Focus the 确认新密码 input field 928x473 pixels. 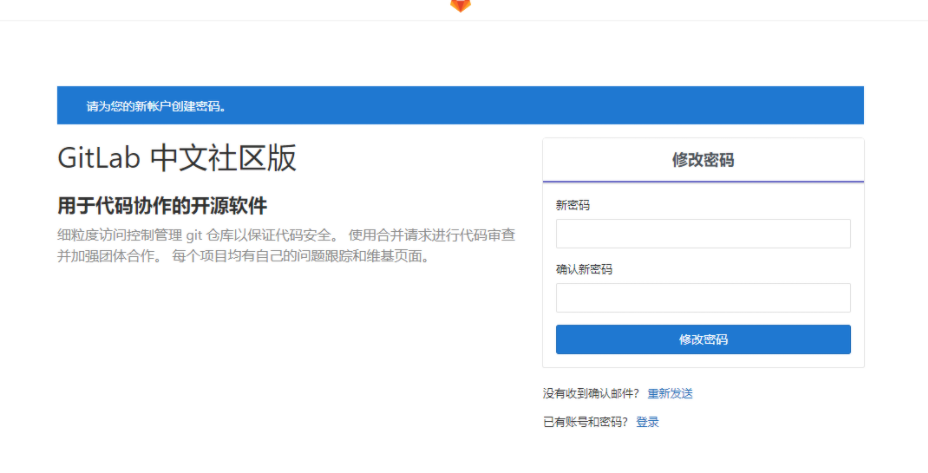[703, 298]
